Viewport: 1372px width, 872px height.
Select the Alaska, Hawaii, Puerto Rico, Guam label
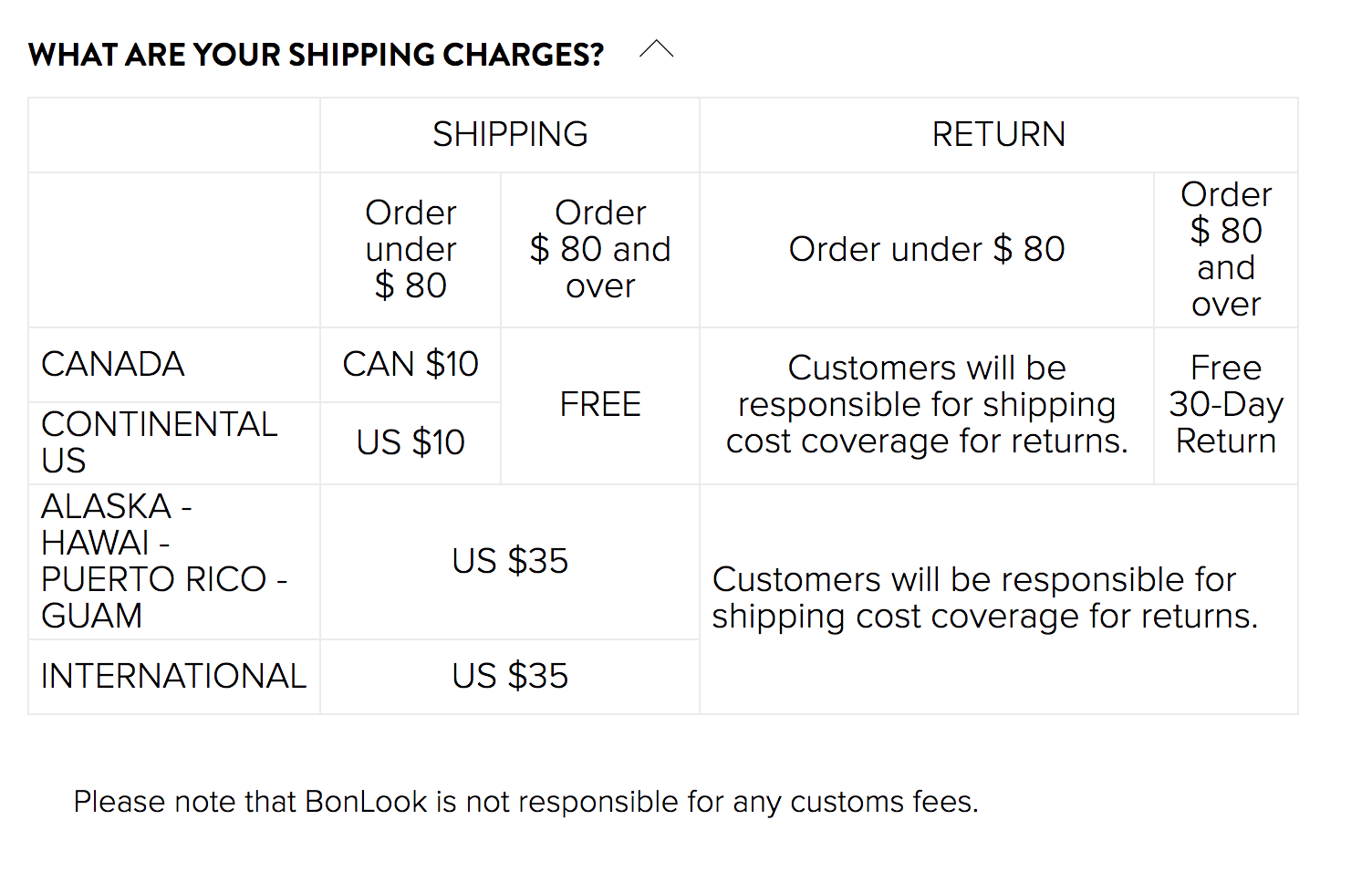coord(164,561)
